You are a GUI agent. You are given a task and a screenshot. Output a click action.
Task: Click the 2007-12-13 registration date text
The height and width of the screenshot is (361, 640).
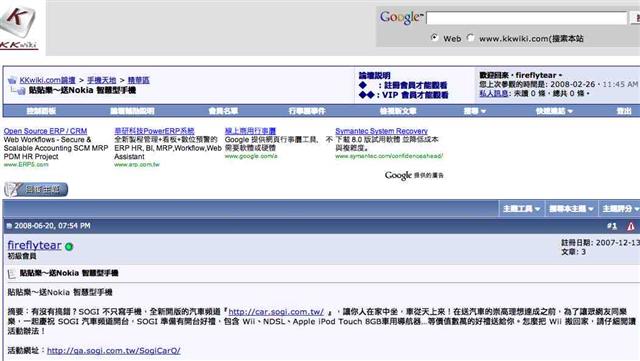[x=618, y=243]
